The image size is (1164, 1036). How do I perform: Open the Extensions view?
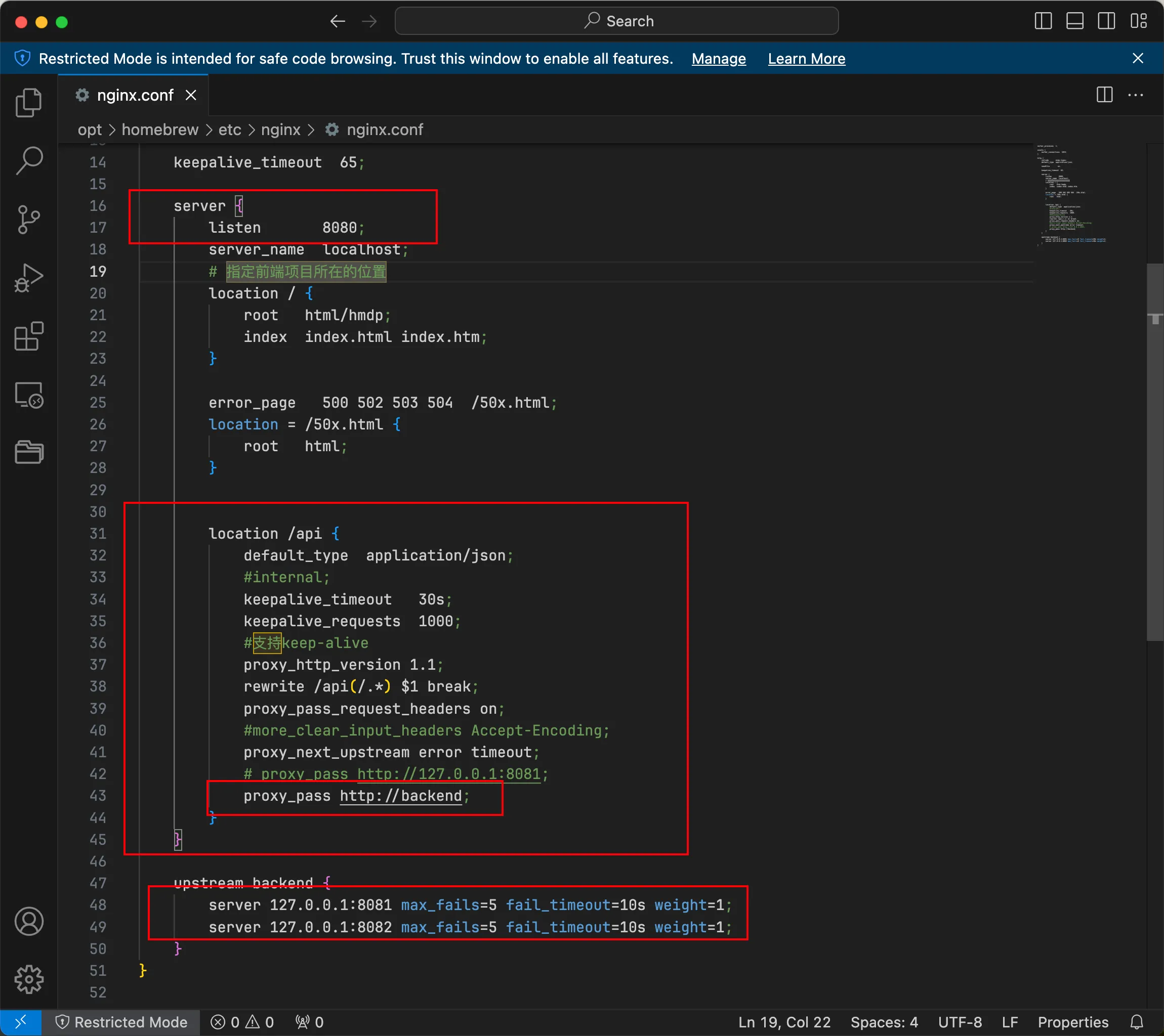coord(28,336)
